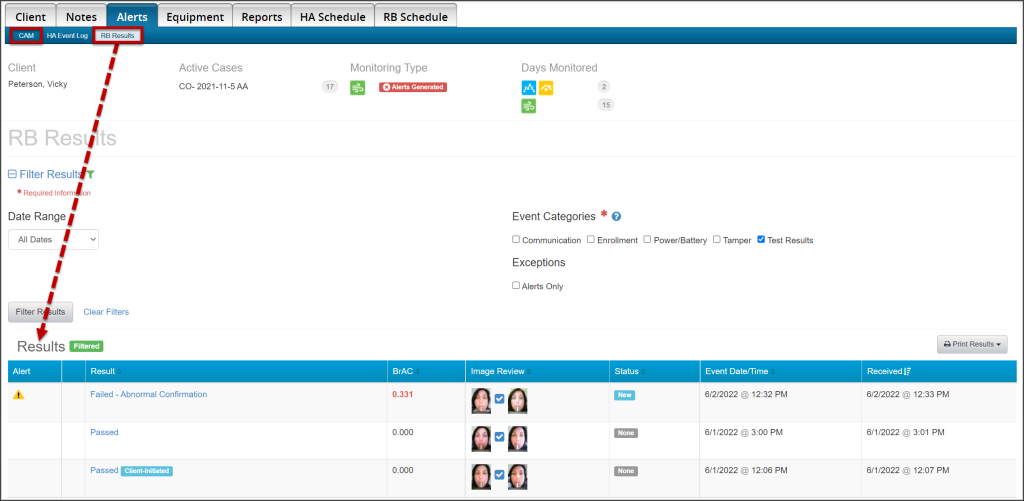
Task: Open the HA Event Log sub-tab
Action: (67, 36)
